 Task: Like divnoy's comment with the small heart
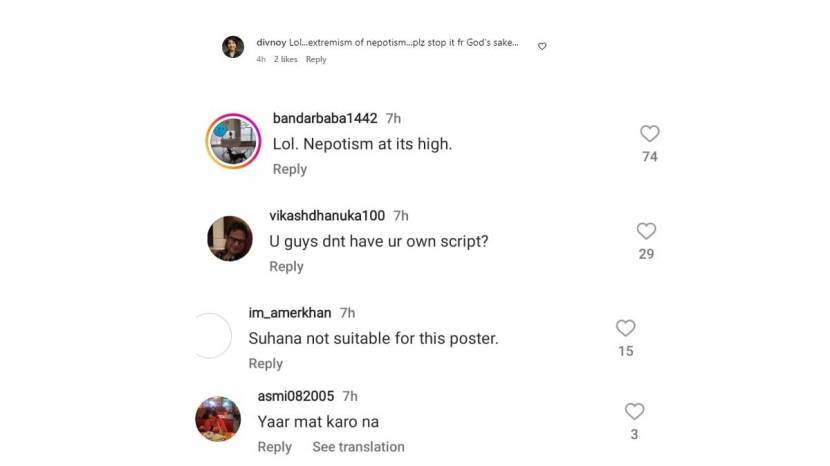coord(542,46)
